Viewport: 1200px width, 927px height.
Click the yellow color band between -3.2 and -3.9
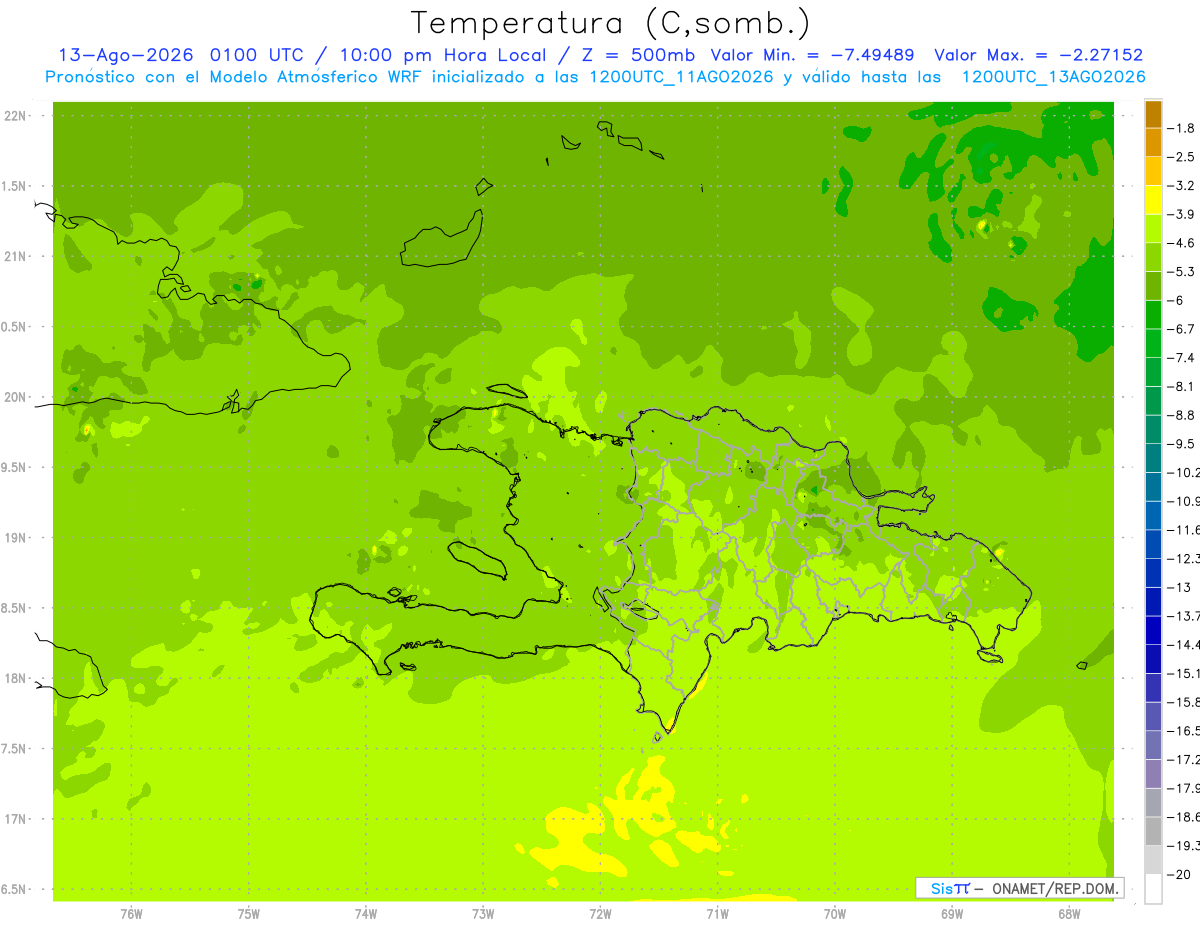click(x=1153, y=200)
